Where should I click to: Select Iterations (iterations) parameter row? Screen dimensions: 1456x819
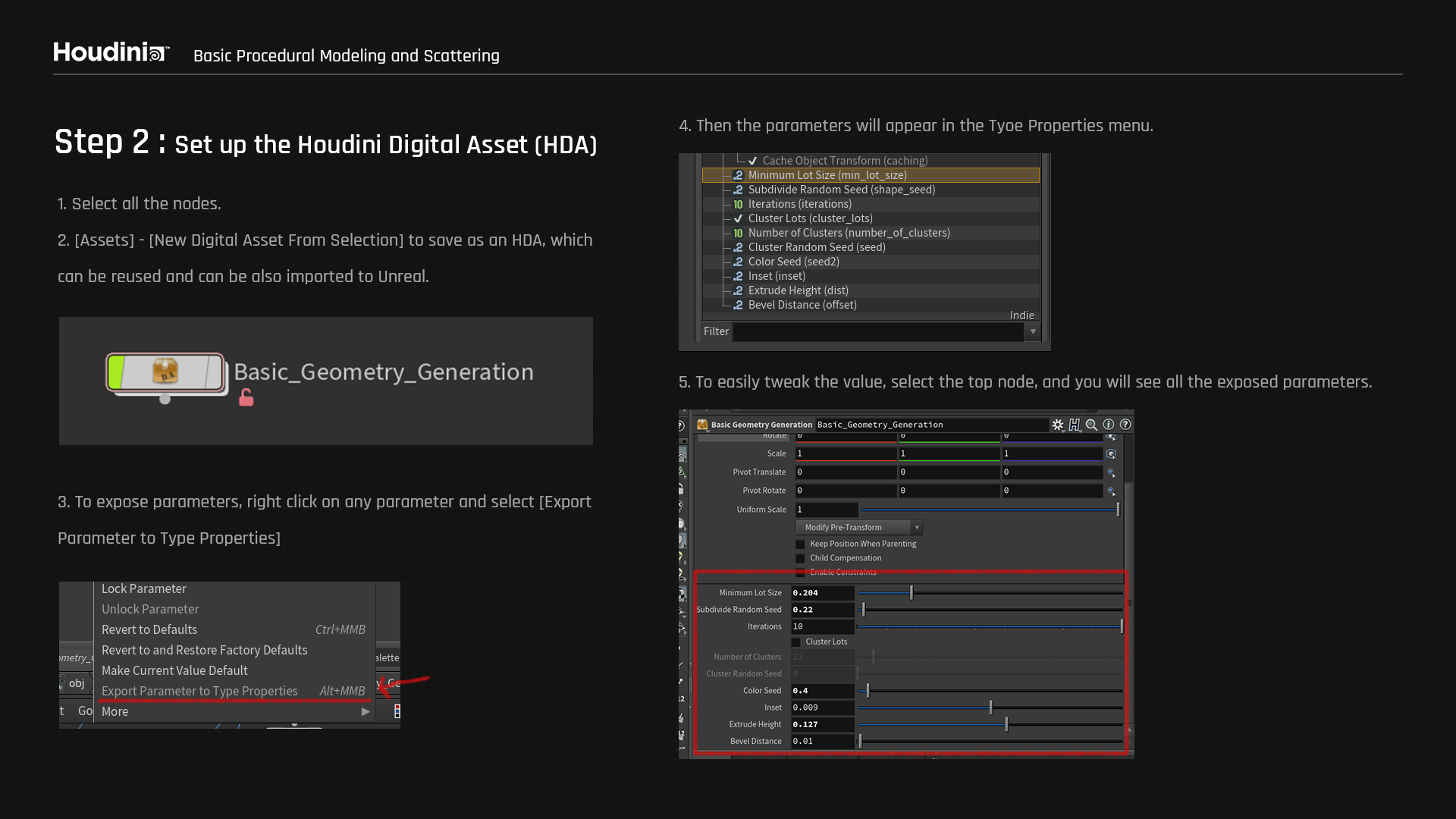coord(871,204)
